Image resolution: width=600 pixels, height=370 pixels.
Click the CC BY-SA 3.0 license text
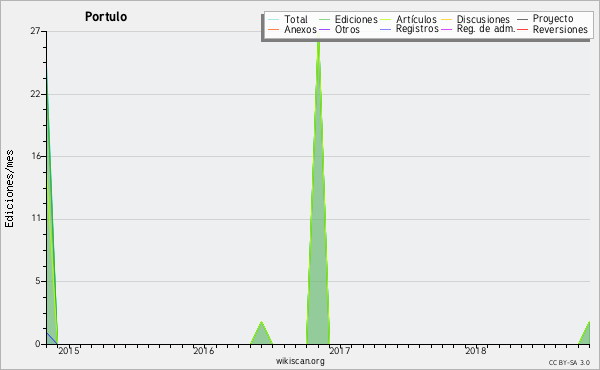[569, 362]
